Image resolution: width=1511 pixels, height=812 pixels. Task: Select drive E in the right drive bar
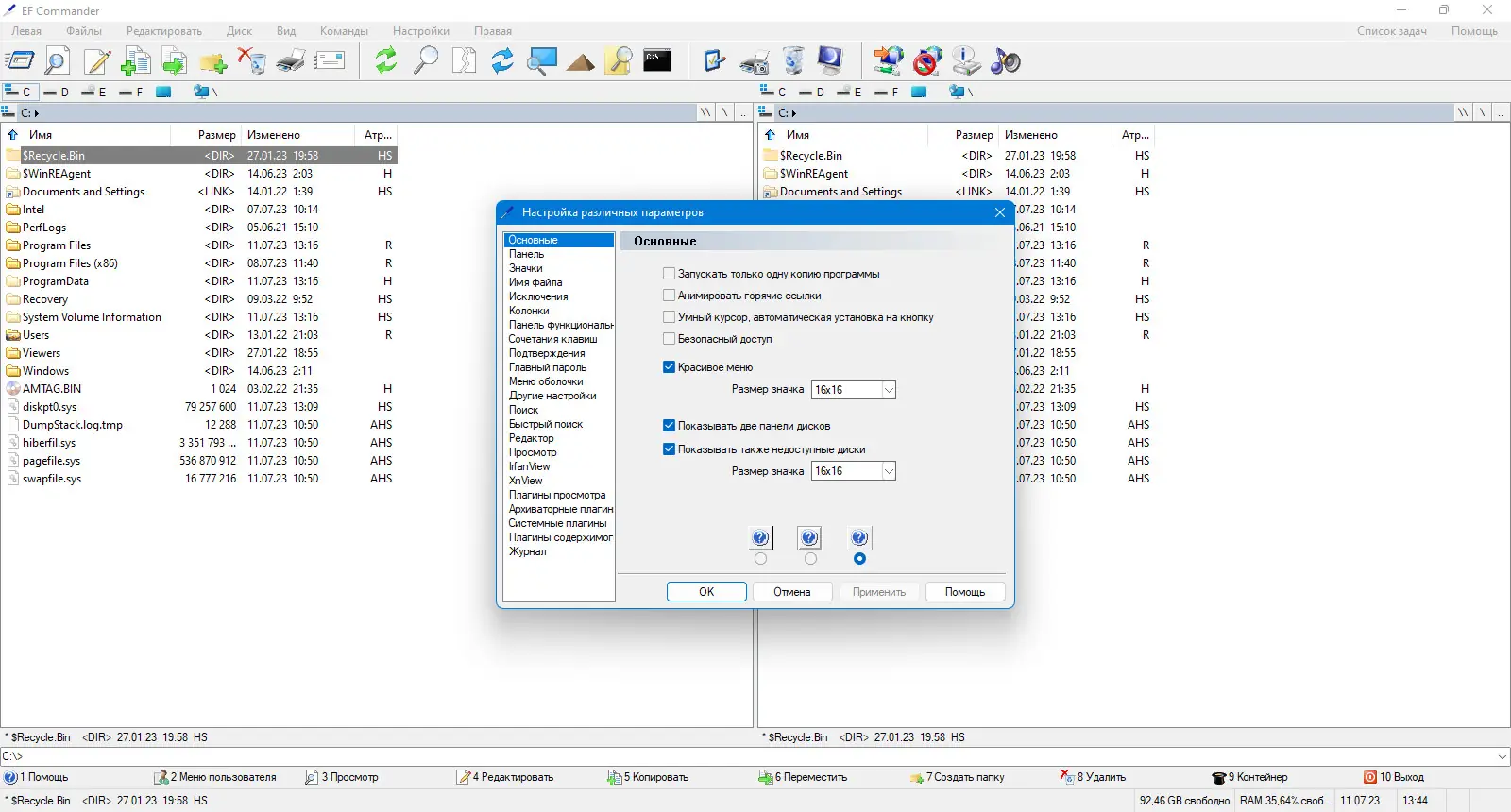click(x=850, y=92)
